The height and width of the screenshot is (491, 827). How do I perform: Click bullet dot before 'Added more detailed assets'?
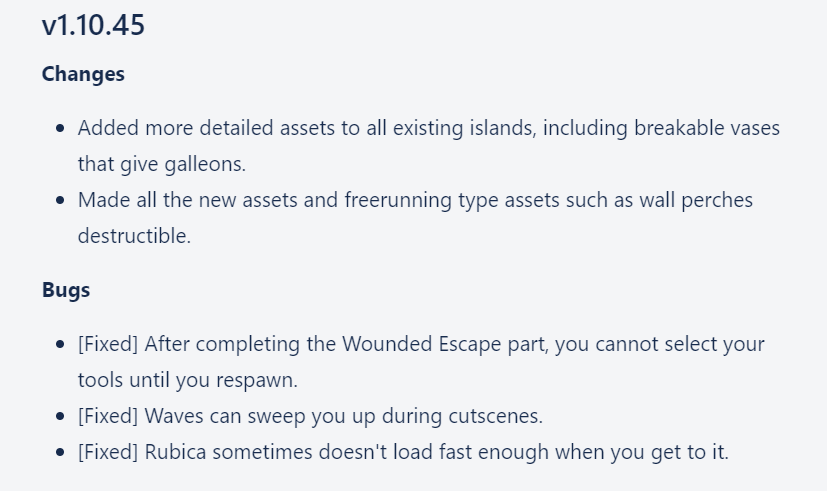[x=62, y=128]
